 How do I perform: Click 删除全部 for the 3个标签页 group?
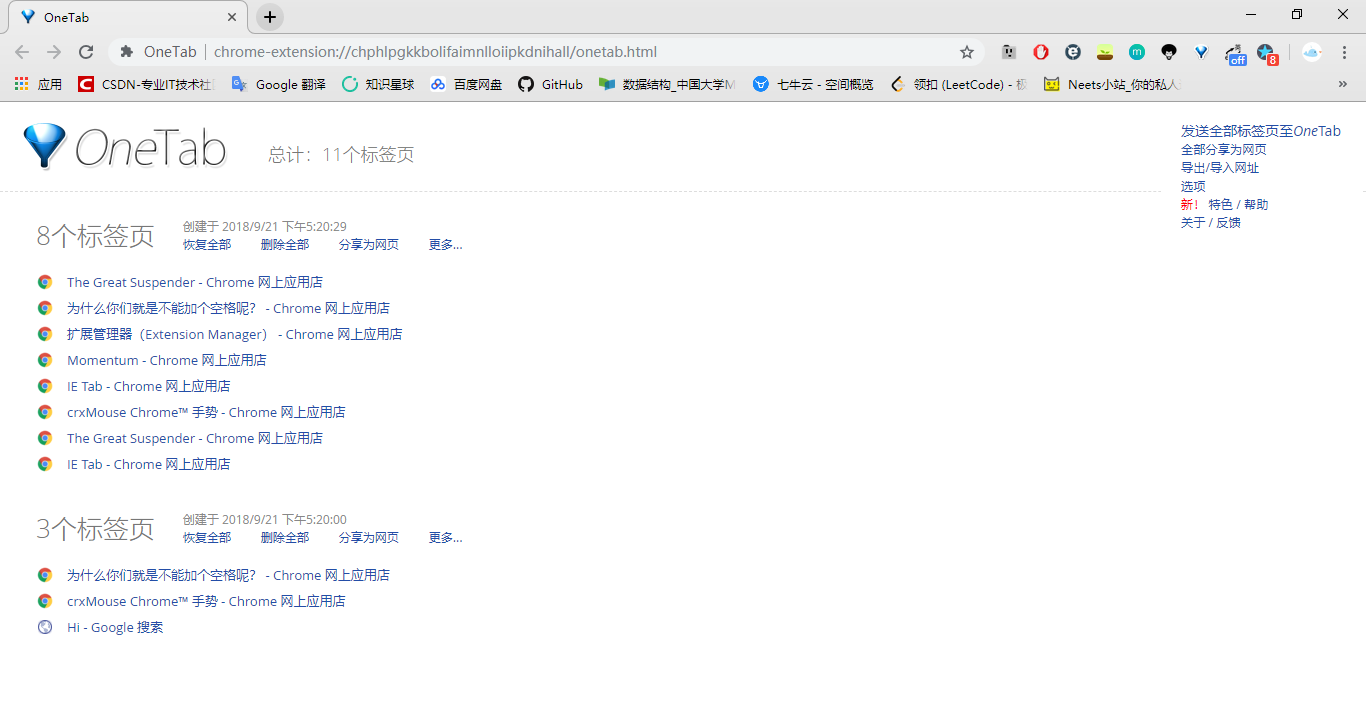[285, 537]
